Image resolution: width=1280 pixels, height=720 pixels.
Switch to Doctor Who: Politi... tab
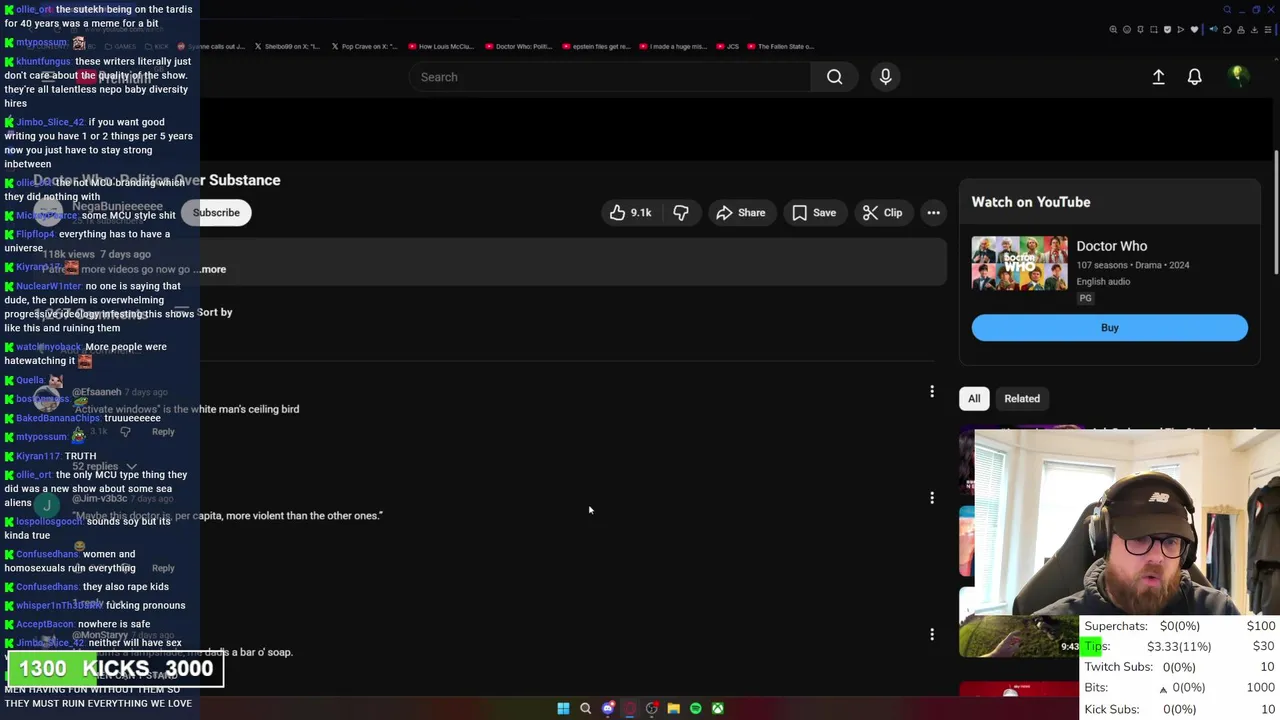520,46
